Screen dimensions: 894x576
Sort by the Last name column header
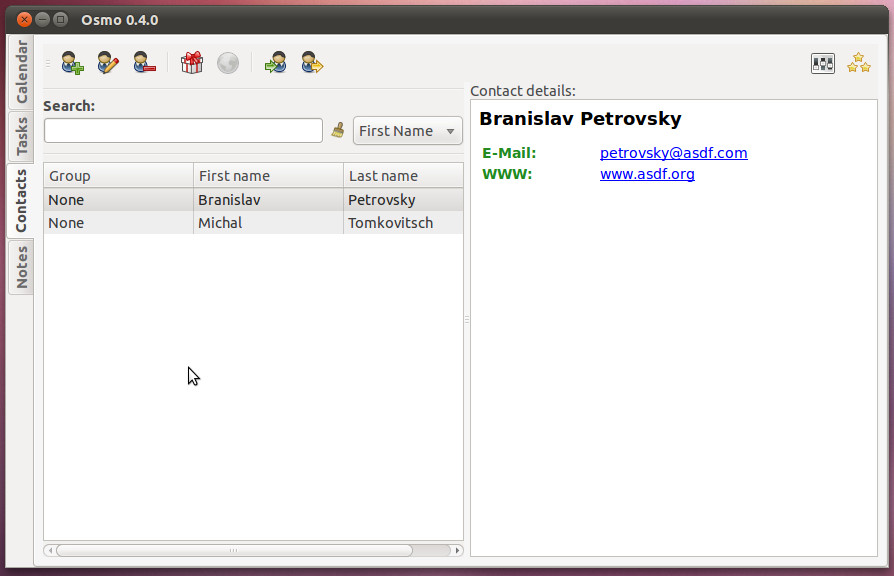tap(403, 176)
